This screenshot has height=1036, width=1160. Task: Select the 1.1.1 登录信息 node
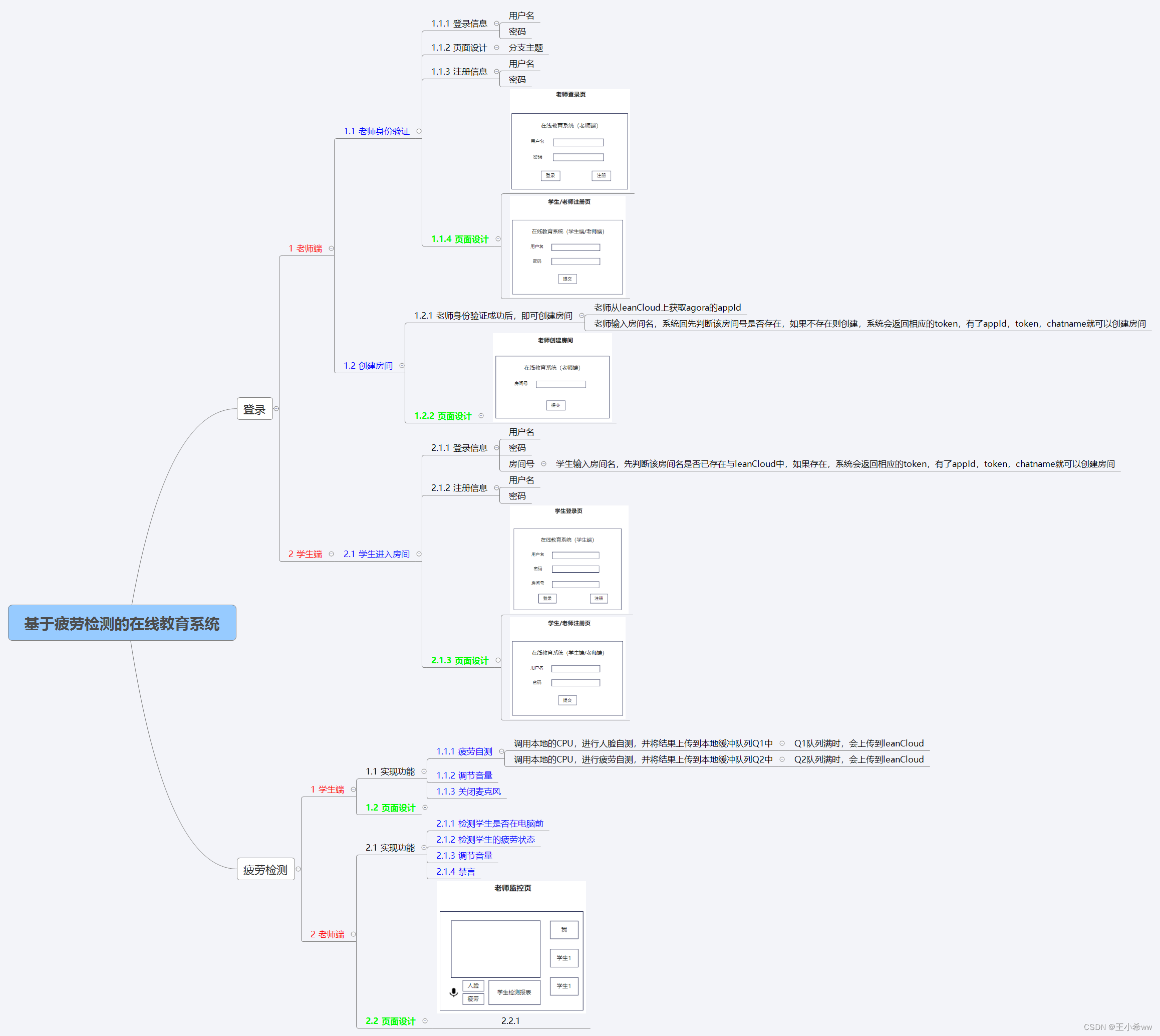[x=459, y=24]
